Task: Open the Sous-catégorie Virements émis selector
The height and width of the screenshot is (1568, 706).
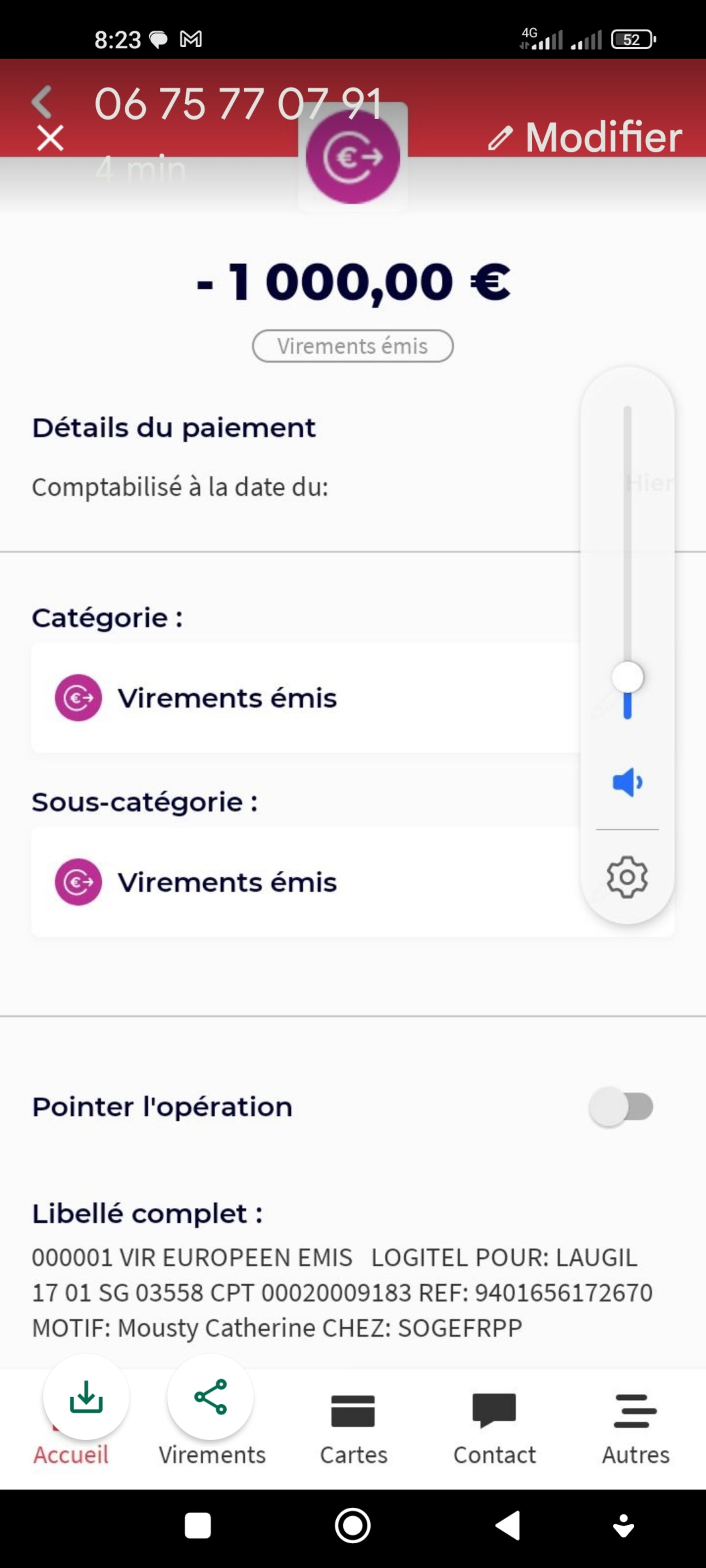Action: coord(305,882)
